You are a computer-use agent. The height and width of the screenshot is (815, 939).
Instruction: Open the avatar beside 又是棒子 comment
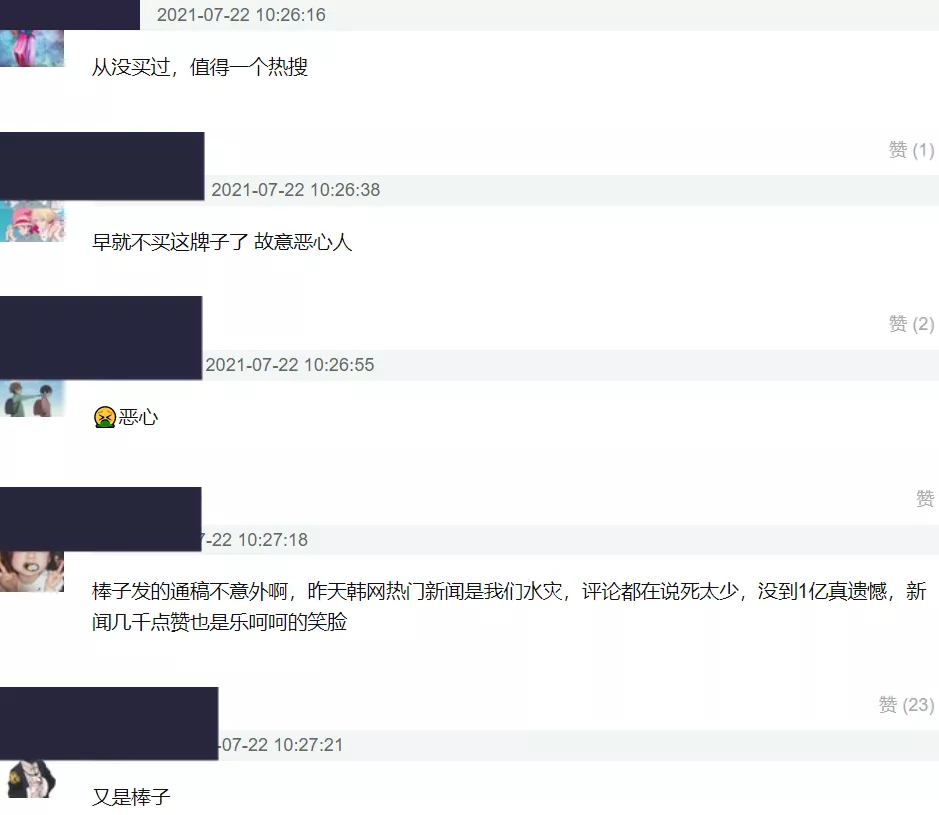click(32, 778)
